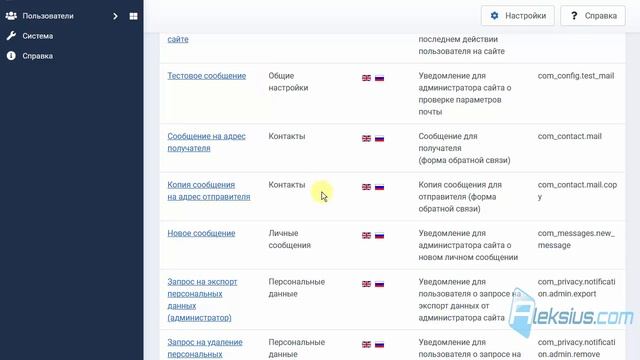Click the Russian flag for Тестовое сообщение
This screenshot has width=640, height=360.
click(x=380, y=78)
